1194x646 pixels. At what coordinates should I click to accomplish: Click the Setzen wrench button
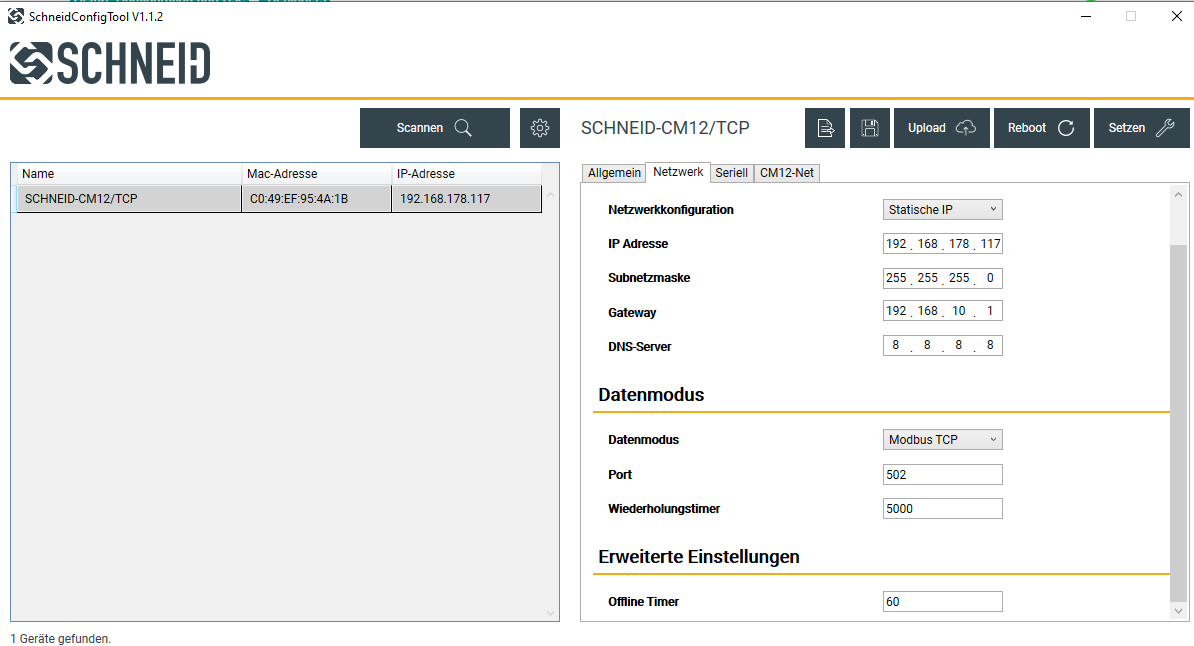tap(1141, 128)
